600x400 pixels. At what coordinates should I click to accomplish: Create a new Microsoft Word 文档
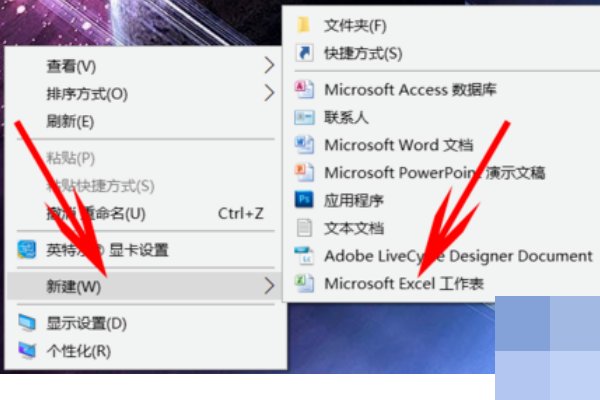pyautogui.click(x=444, y=145)
